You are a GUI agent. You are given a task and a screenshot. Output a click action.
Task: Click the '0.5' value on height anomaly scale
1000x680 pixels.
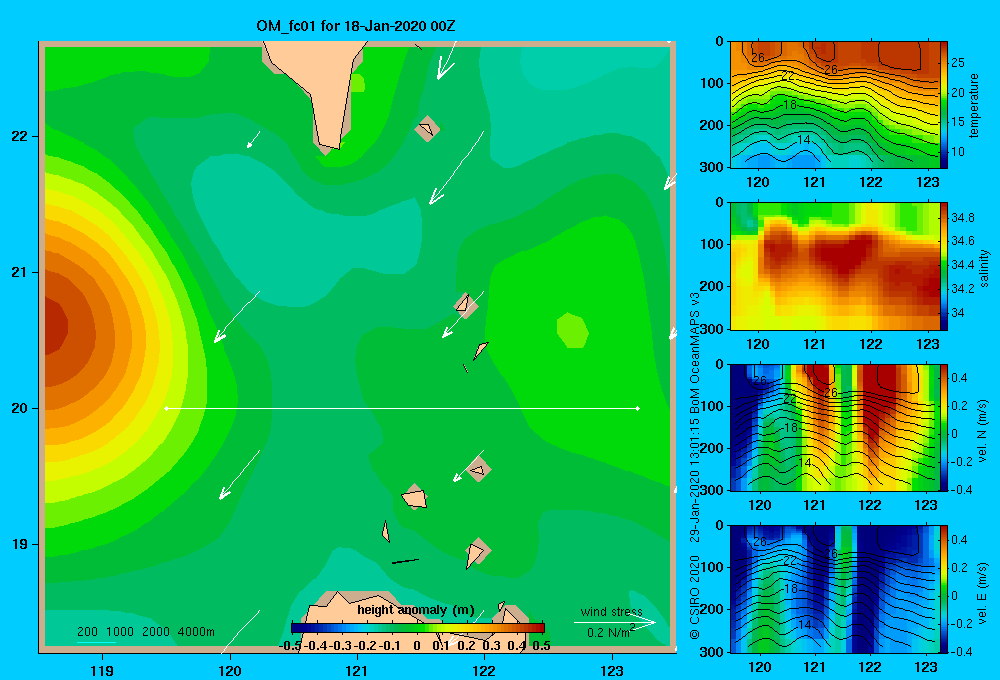(541, 646)
